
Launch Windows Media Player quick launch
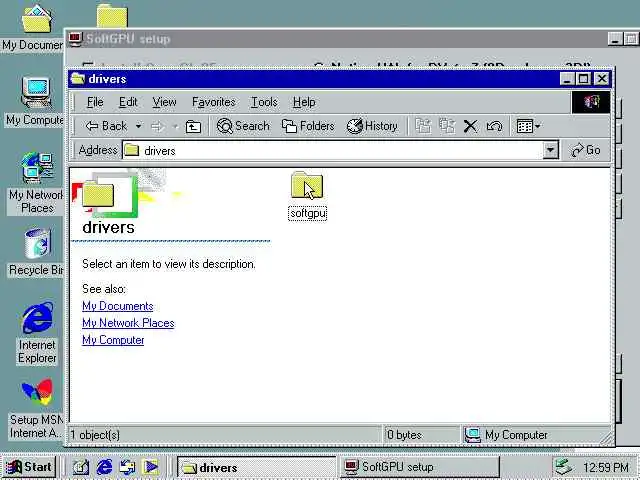pos(151,467)
